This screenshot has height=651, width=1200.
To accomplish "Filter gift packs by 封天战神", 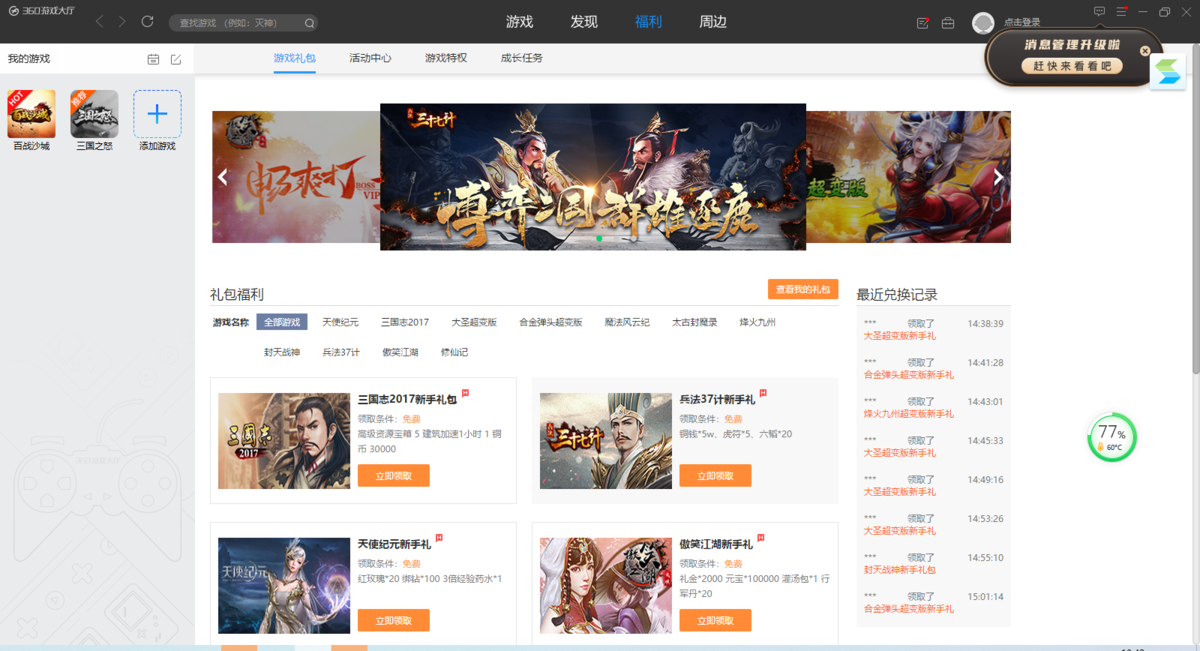I will (282, 352).
